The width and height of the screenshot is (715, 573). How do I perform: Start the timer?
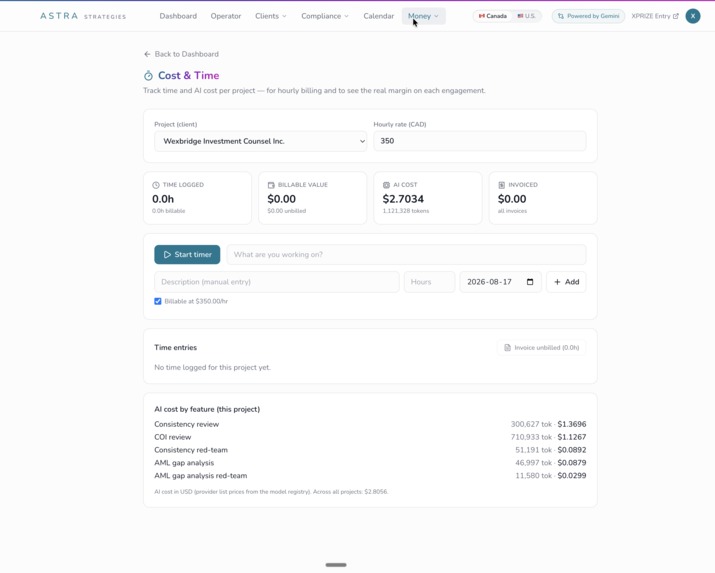point(187,254)
